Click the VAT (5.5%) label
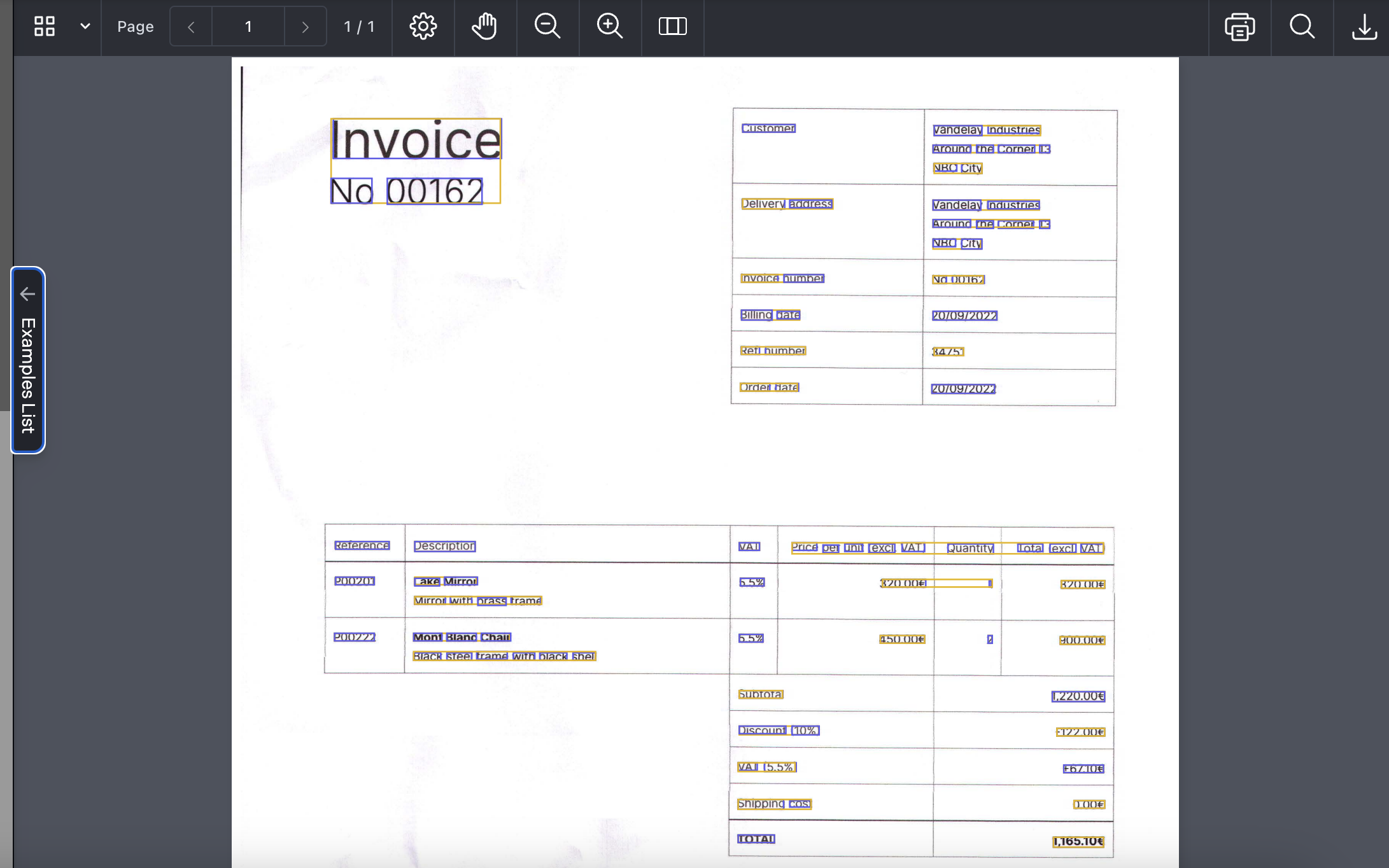The image size is (1389, 868). pos(767,767)
